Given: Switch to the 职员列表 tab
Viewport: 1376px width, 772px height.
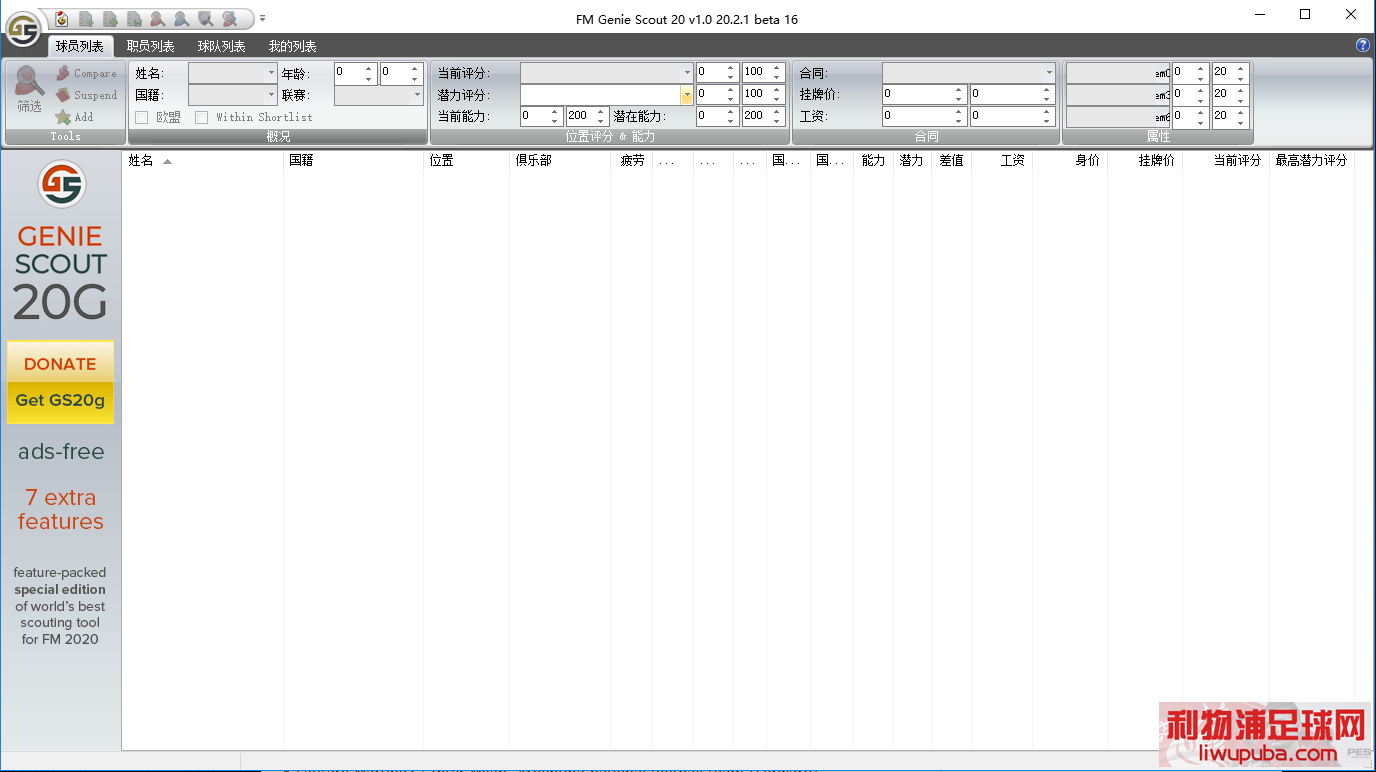Looking at the screenshot, I should coord(151,46).
